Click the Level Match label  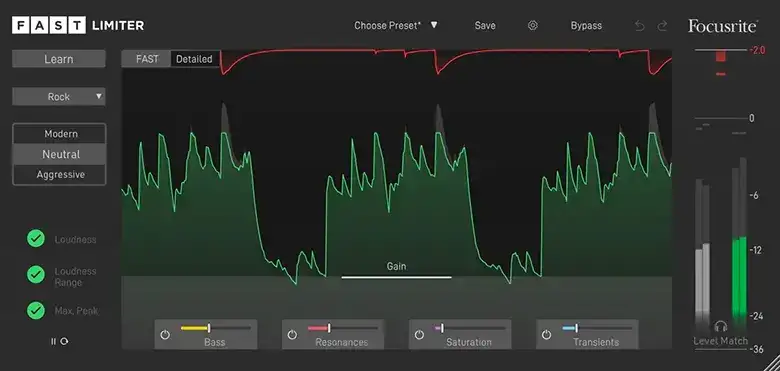(721, 341)
